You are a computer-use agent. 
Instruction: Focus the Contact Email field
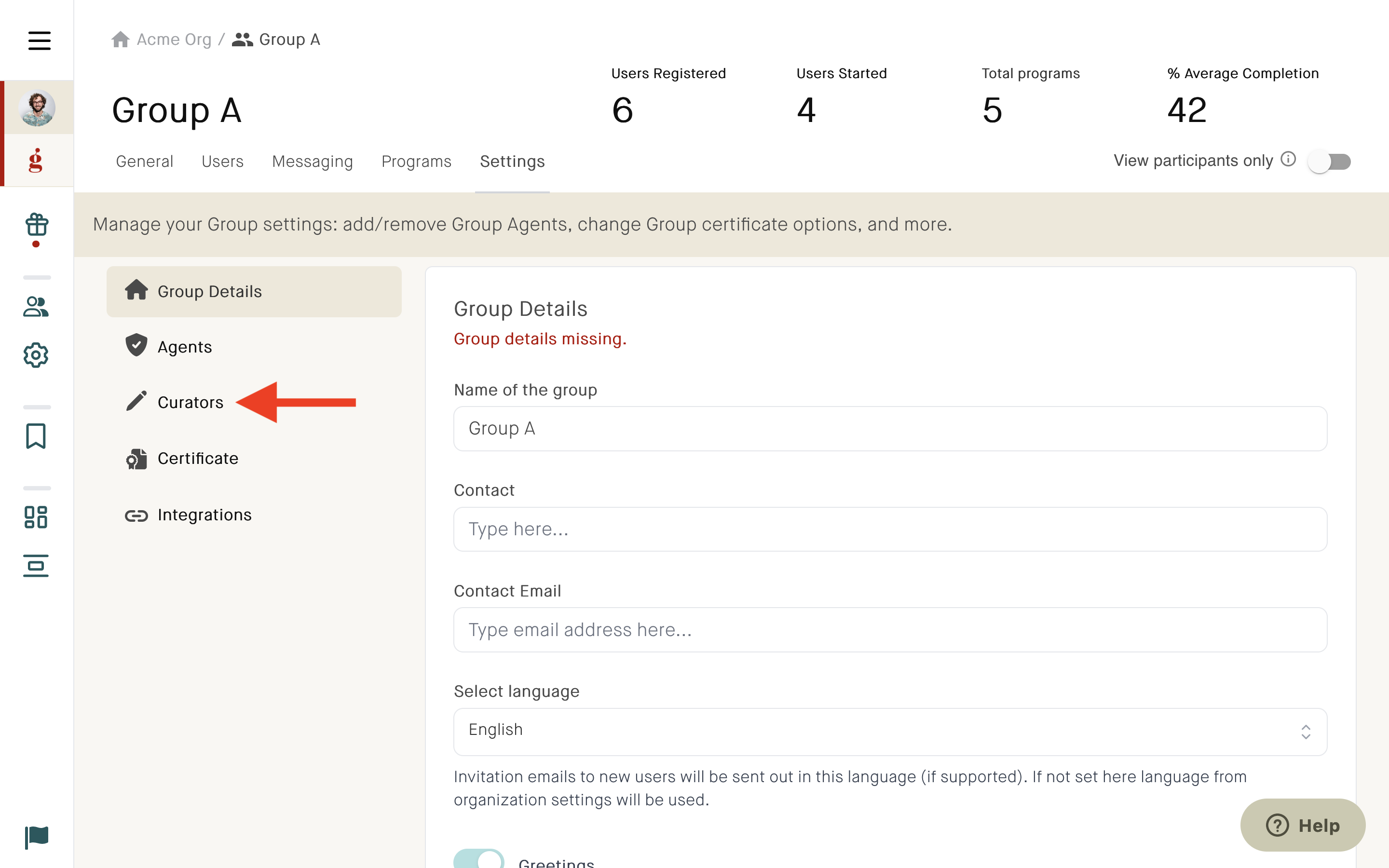[890, 630]
